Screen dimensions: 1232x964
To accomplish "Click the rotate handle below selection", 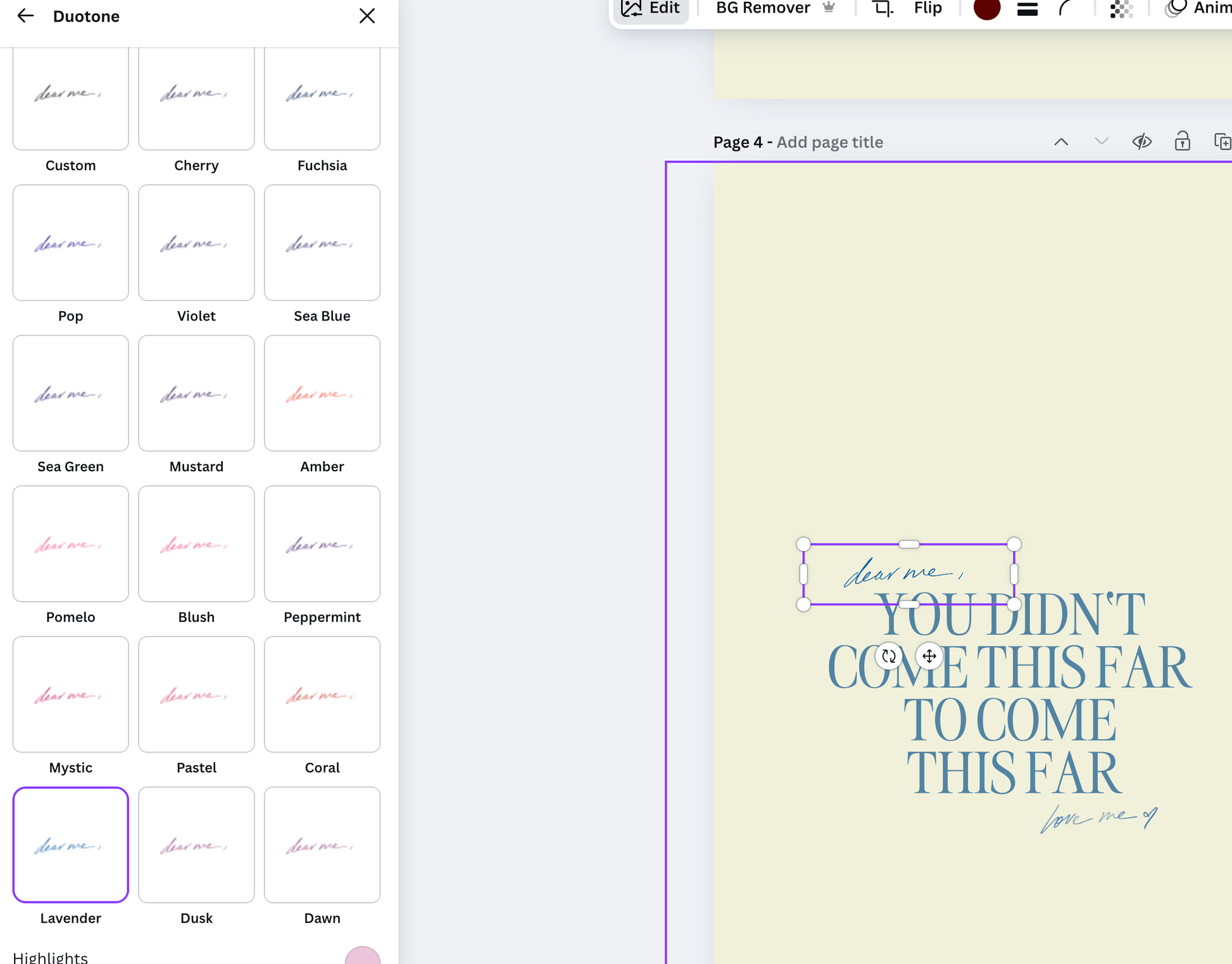I will (889, 656).
